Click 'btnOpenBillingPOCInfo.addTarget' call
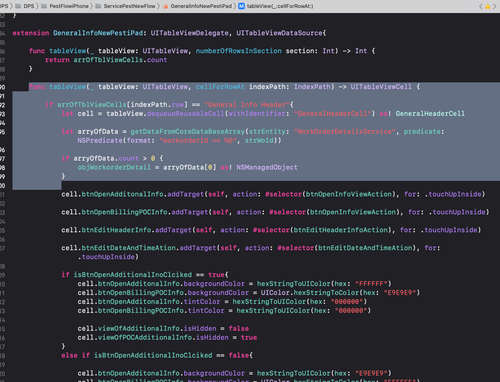500x382 pixels. pyautogui.click(x=145, y=212)
